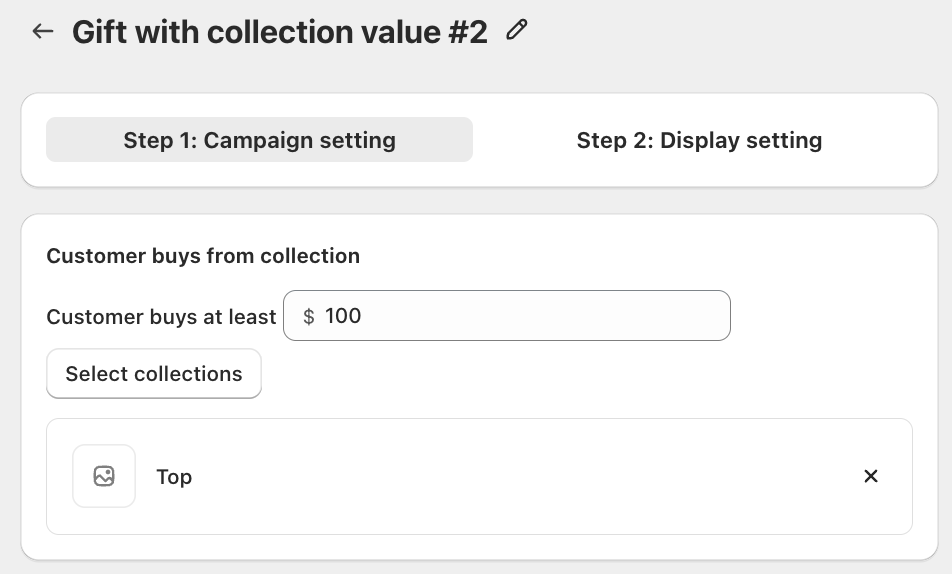952x574 pixels.
Task: Click the dollar sign prefix in amount field
Action: 308,316
